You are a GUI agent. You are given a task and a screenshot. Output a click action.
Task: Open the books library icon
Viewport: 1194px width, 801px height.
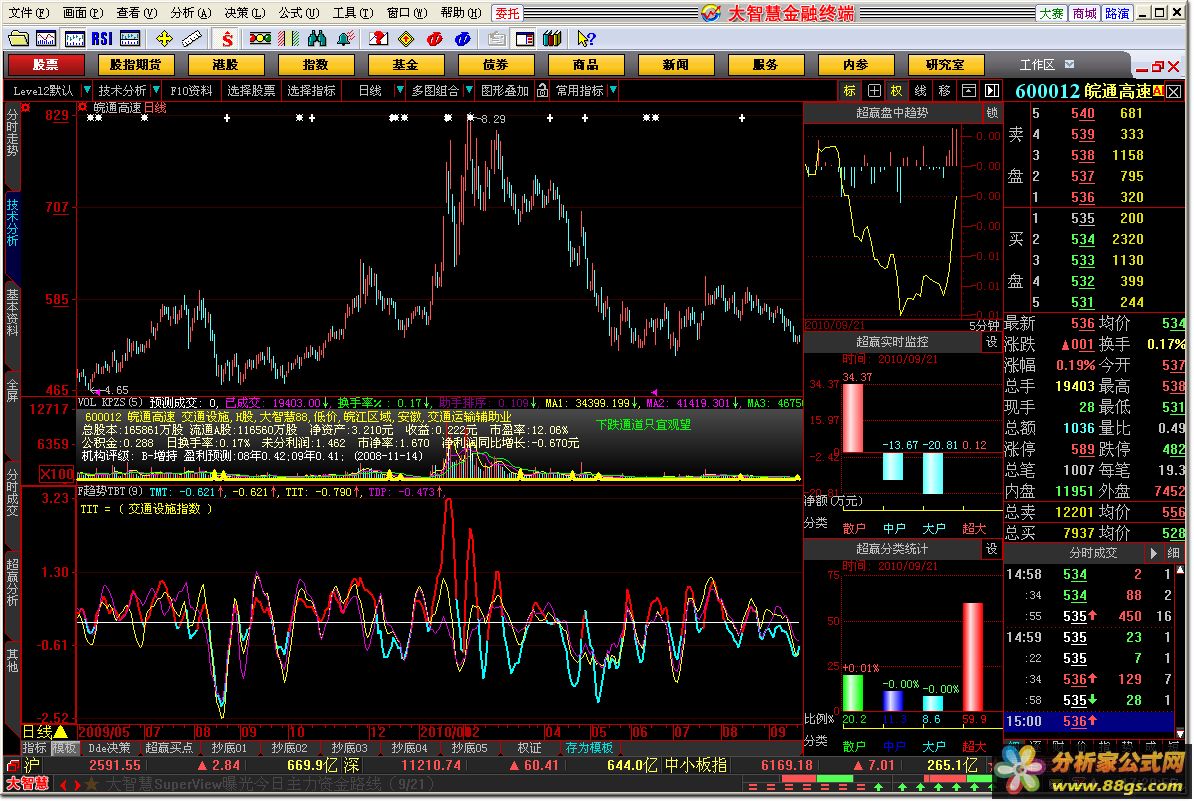pyautogui.click(x=552, y=38)
